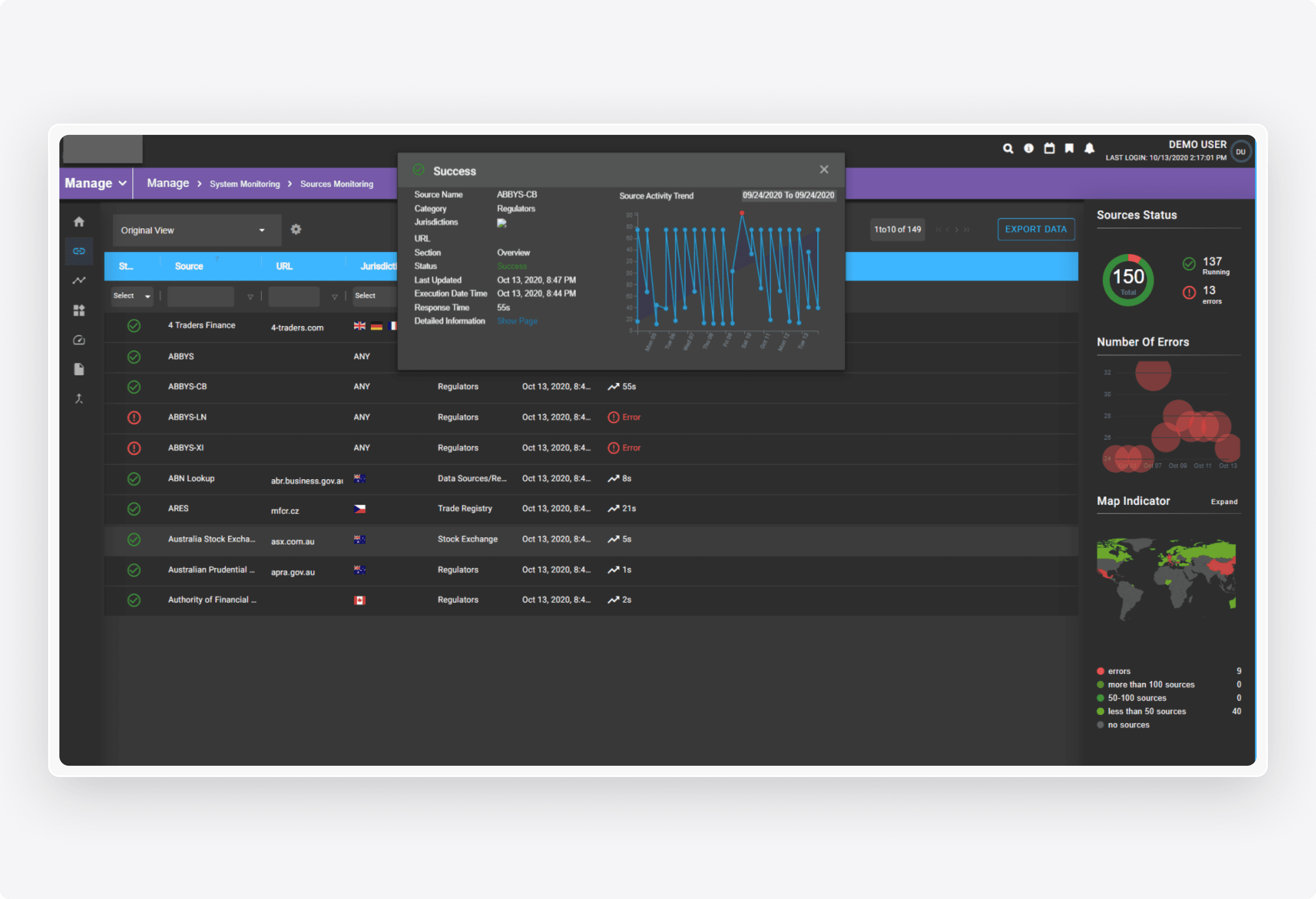Click the red peak point on trend chart
This screenshot has width=1316, height=899.
point(741,213)
